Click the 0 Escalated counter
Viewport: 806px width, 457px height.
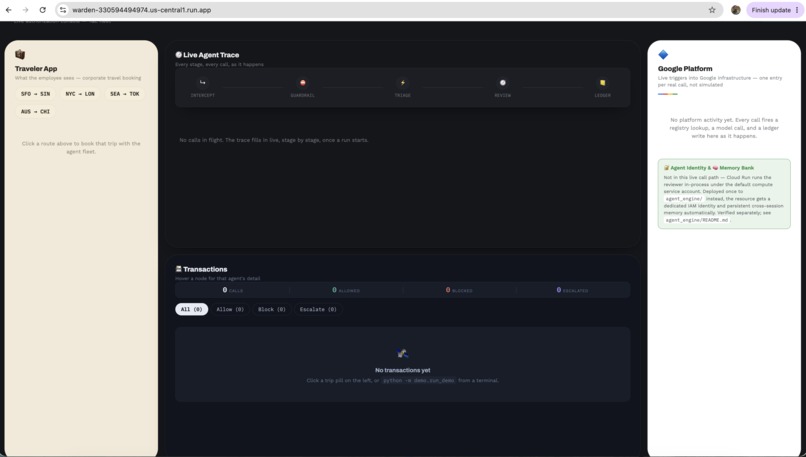(x=573, y=290)
